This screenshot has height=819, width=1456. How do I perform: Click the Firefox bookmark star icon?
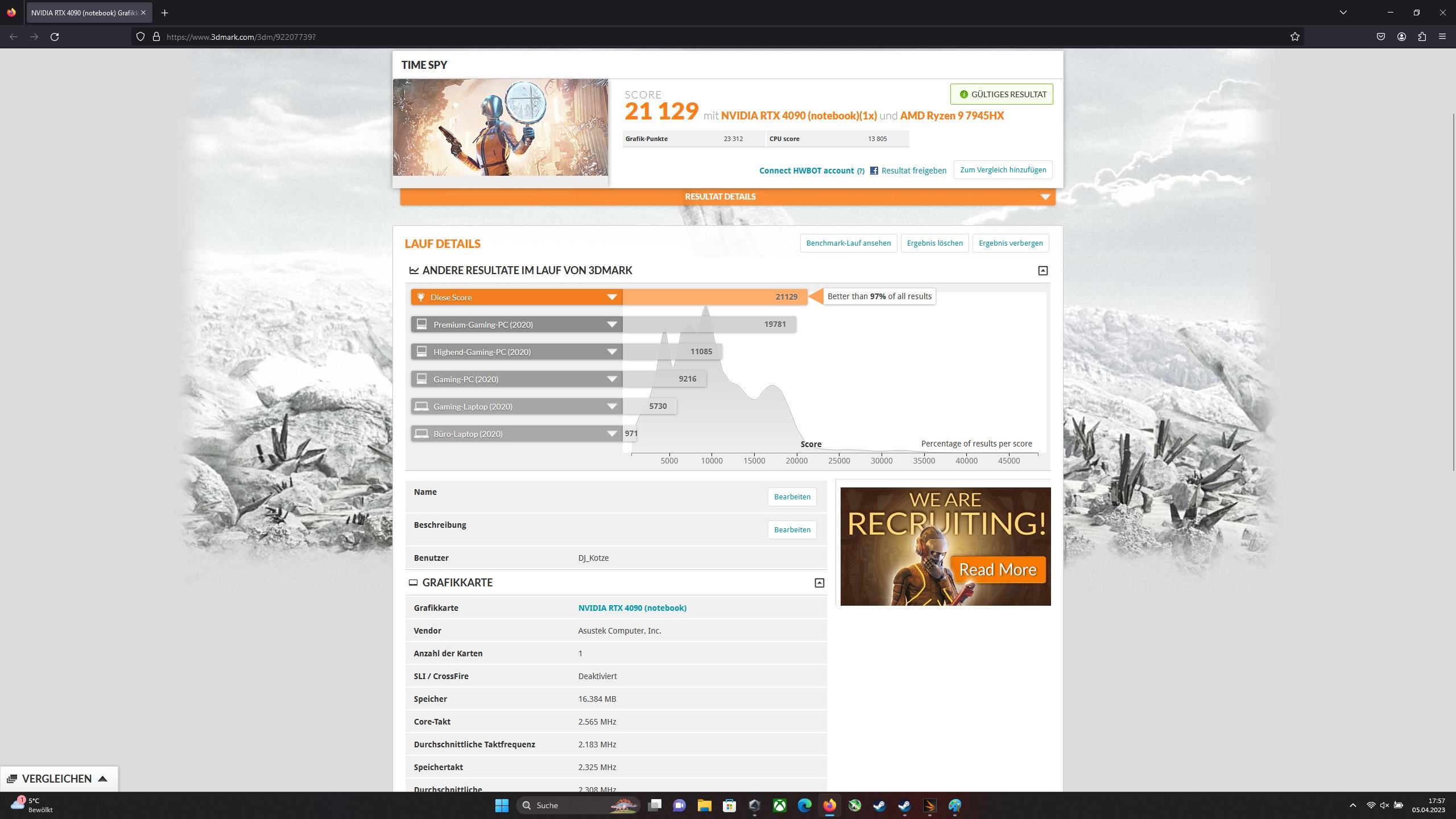pos(1294,36)
